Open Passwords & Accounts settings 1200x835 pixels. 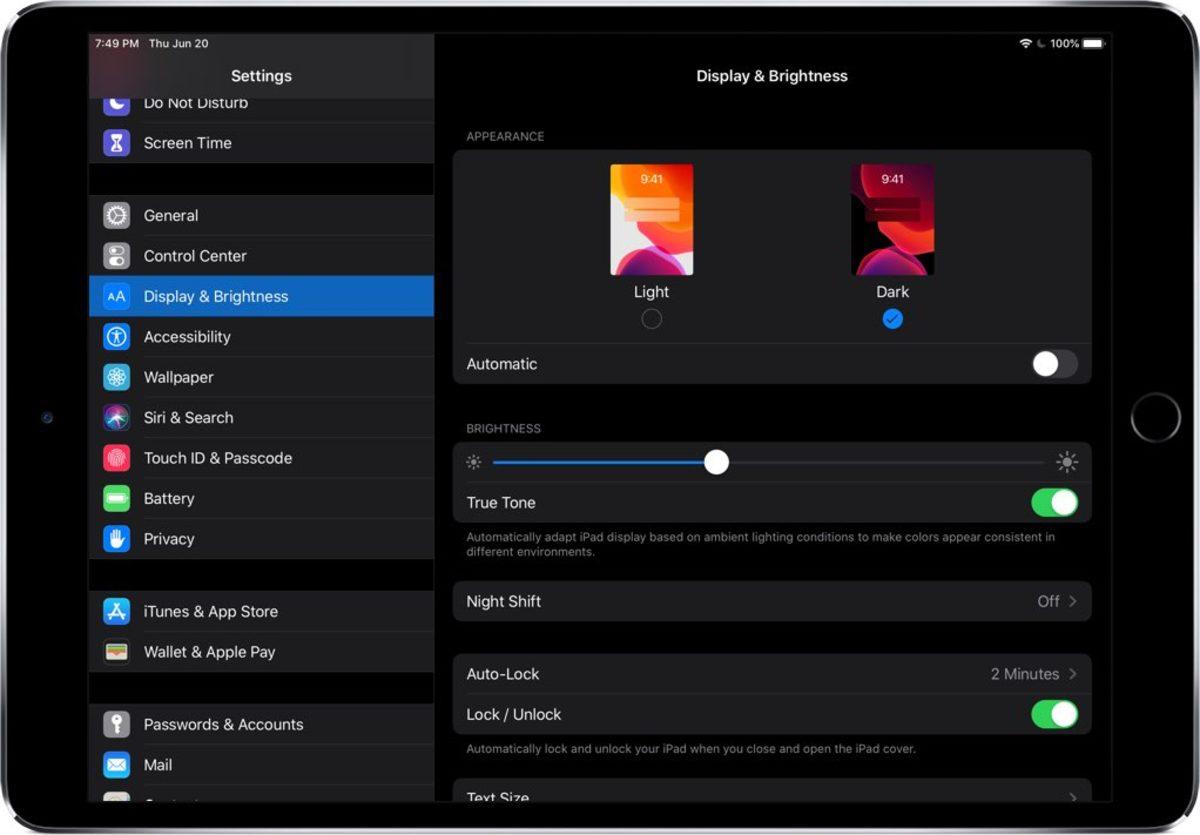223,724
